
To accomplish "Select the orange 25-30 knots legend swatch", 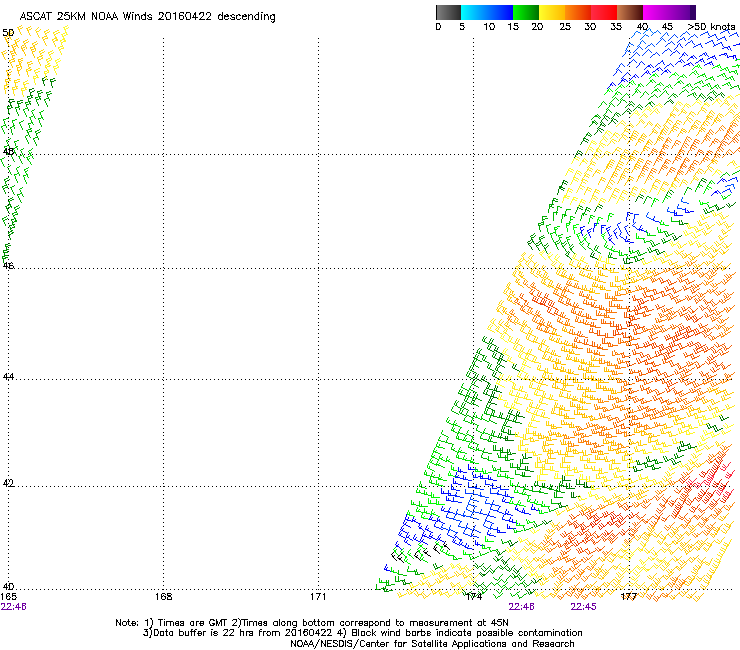I will [578, 12].
